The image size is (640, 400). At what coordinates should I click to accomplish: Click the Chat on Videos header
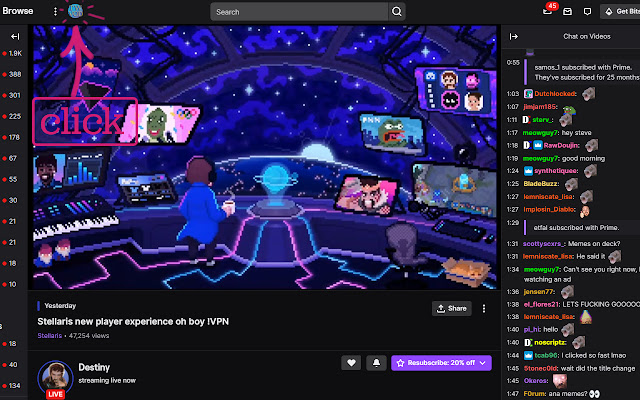[x=587, y=36]
